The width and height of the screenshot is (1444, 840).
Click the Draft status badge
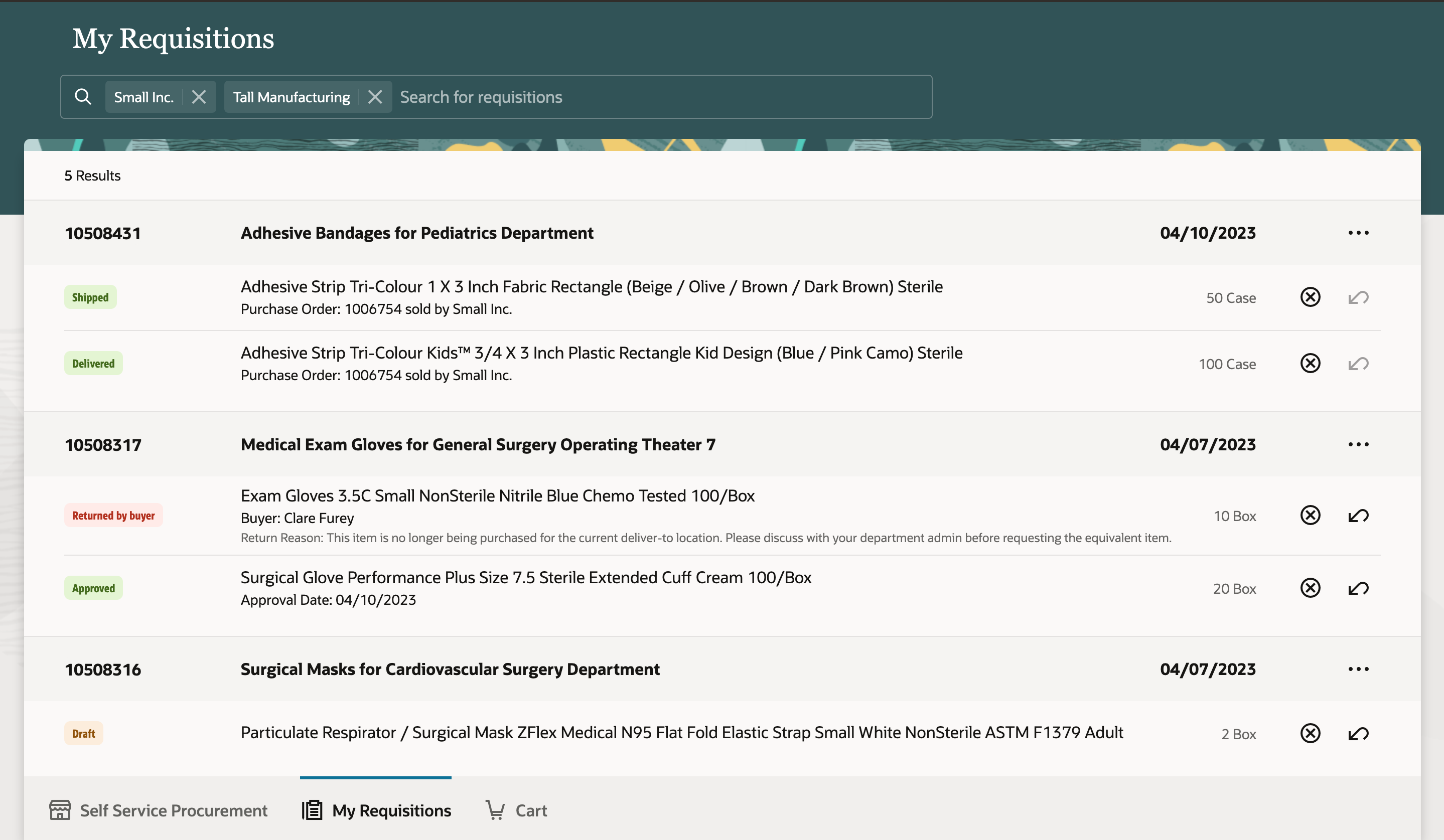84,734
